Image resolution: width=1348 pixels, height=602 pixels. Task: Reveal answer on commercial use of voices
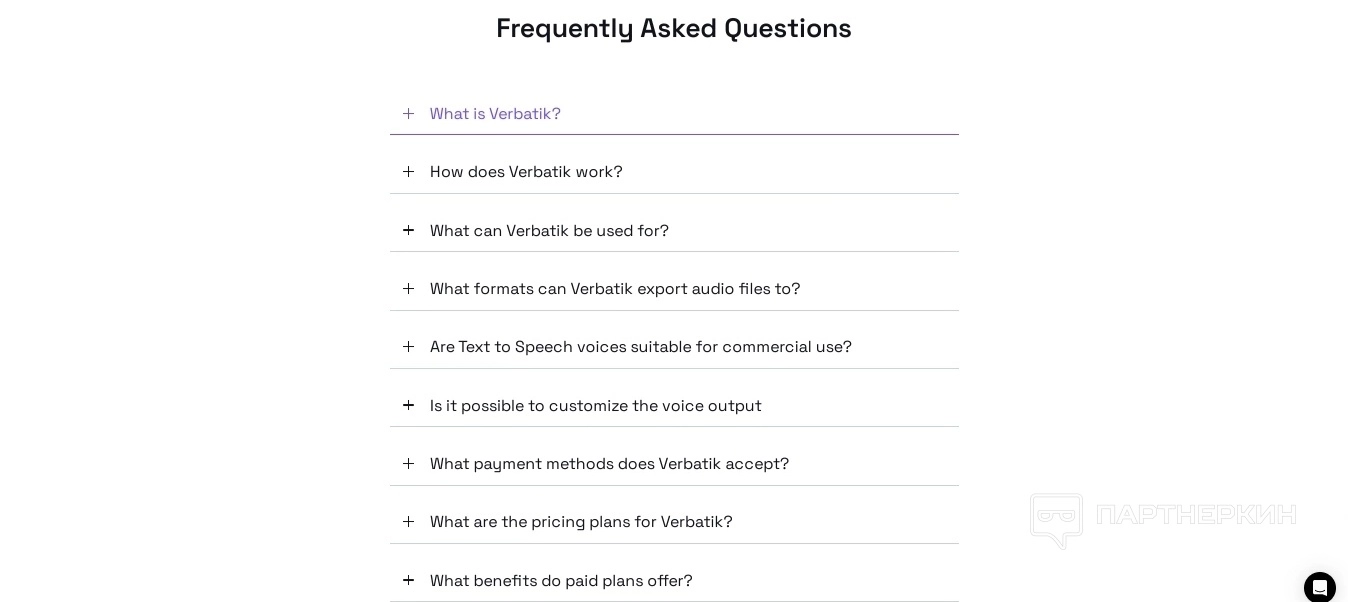641,347
